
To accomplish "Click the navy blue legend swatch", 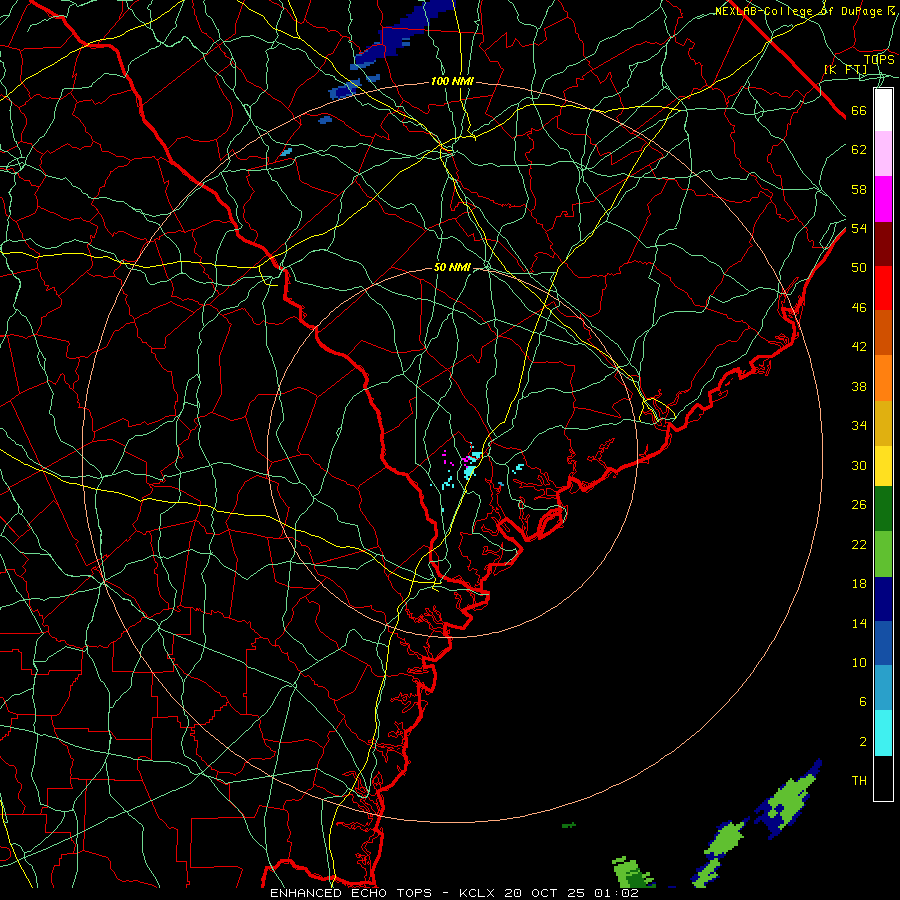I will pyautogui.click(x=883, y=599).
